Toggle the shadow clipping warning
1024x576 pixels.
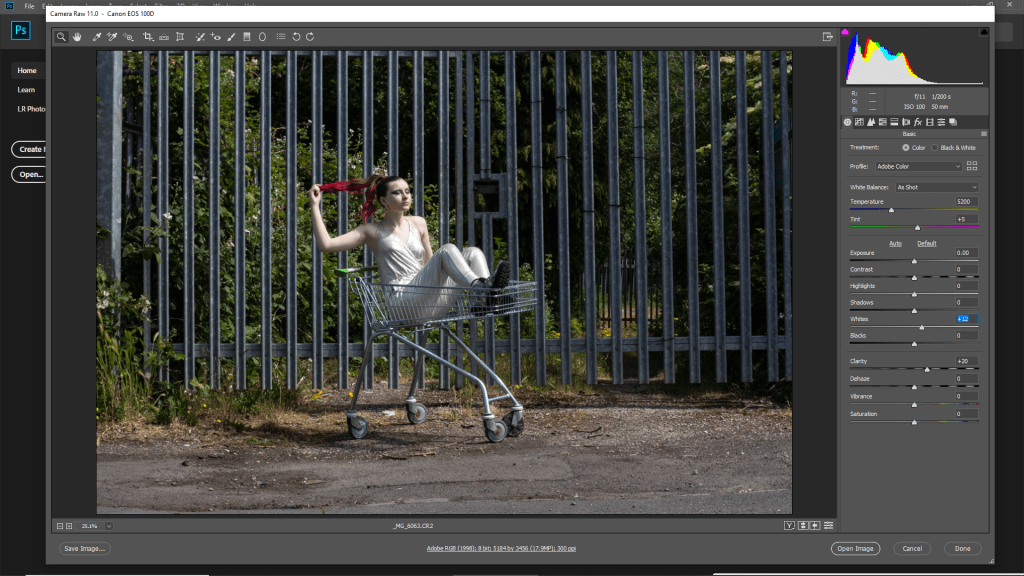846,33
